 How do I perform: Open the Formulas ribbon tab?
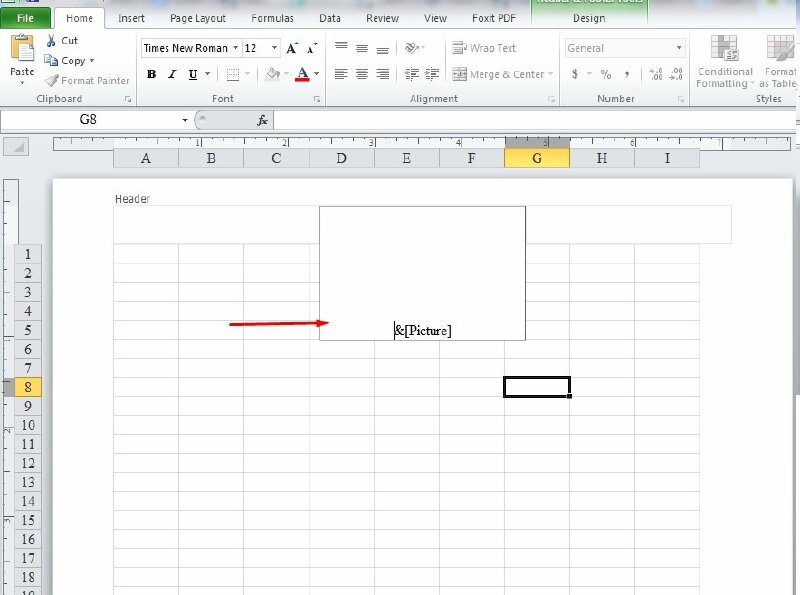(x=272, y=18)
